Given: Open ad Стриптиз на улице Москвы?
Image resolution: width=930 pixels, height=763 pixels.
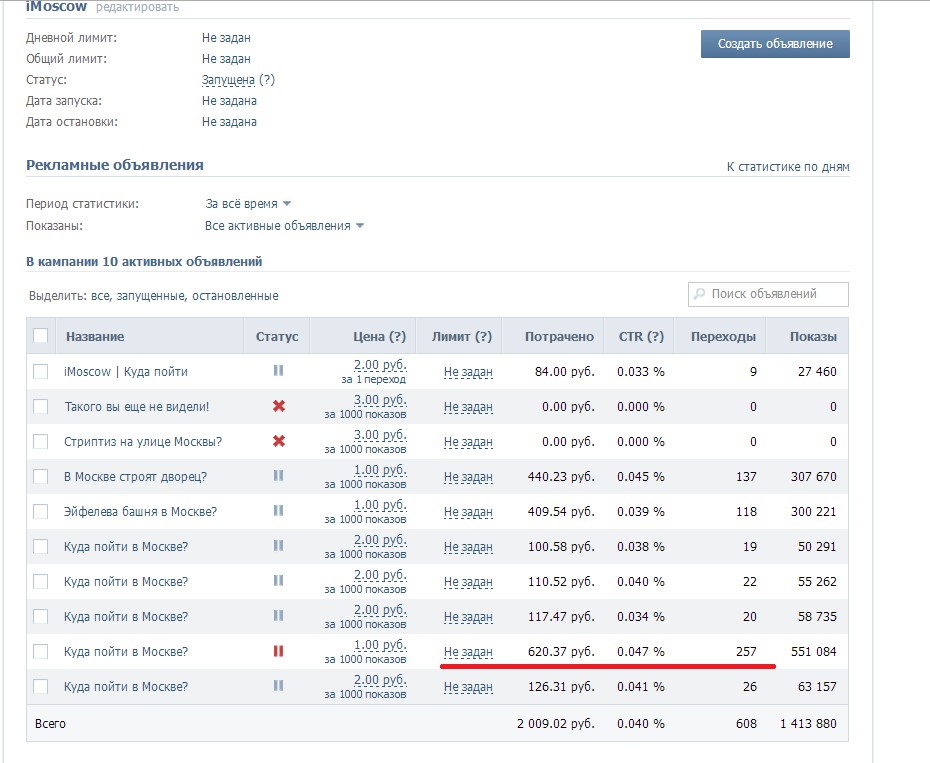Looking at the screenshot, I should point(143,441).
